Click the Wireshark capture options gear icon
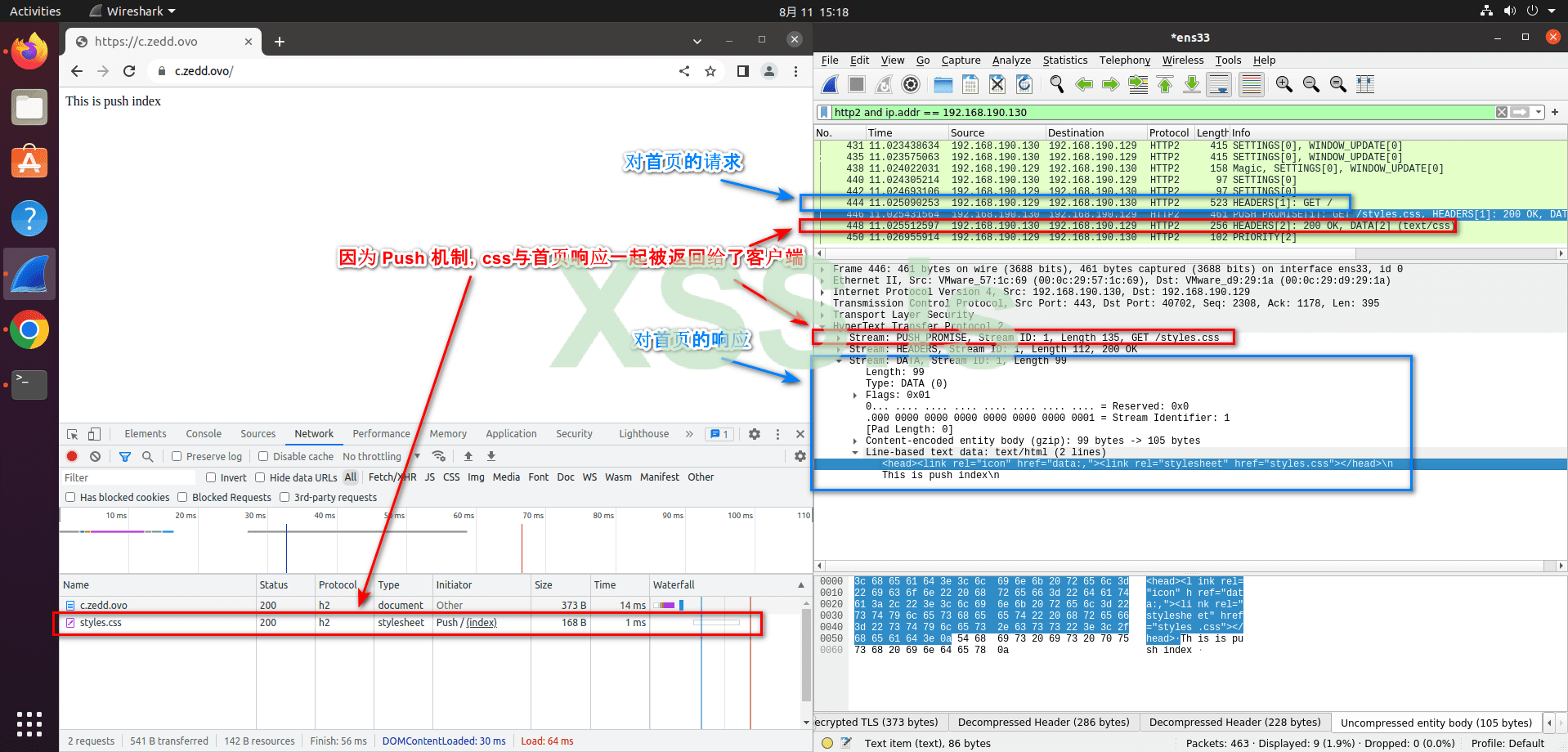 tap(911, 84)
